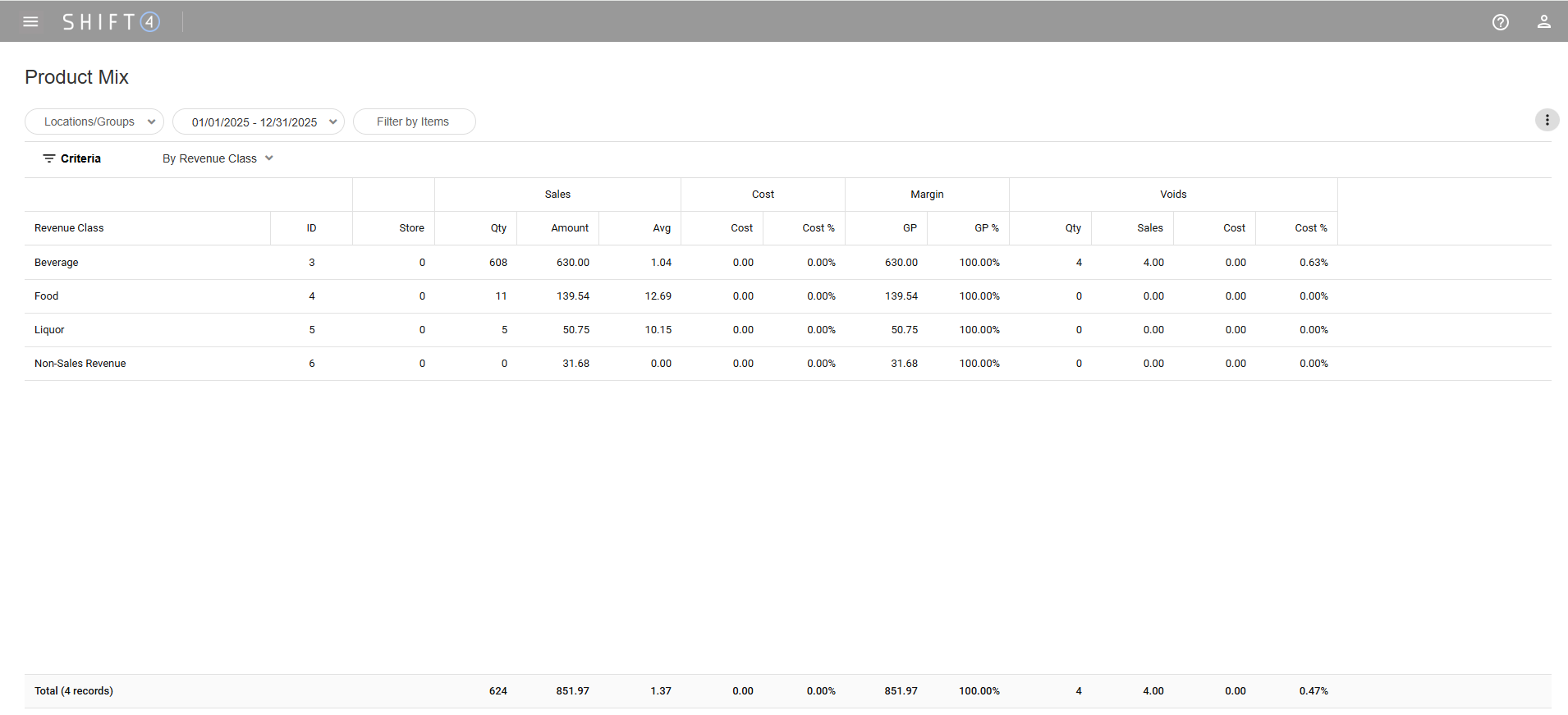Open the user account profile icon
Viewport: 1568px width, 715px height.
tap(1543, 22)
